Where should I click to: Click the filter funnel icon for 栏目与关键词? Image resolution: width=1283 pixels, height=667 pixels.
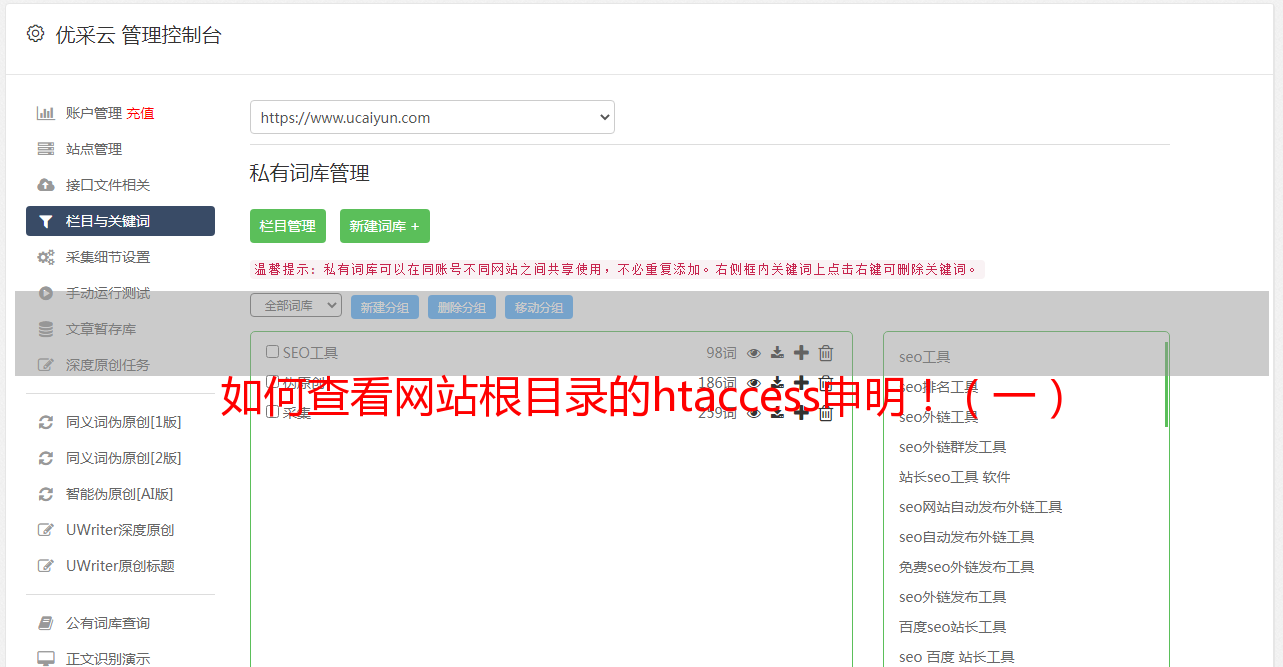click(45, 221)
